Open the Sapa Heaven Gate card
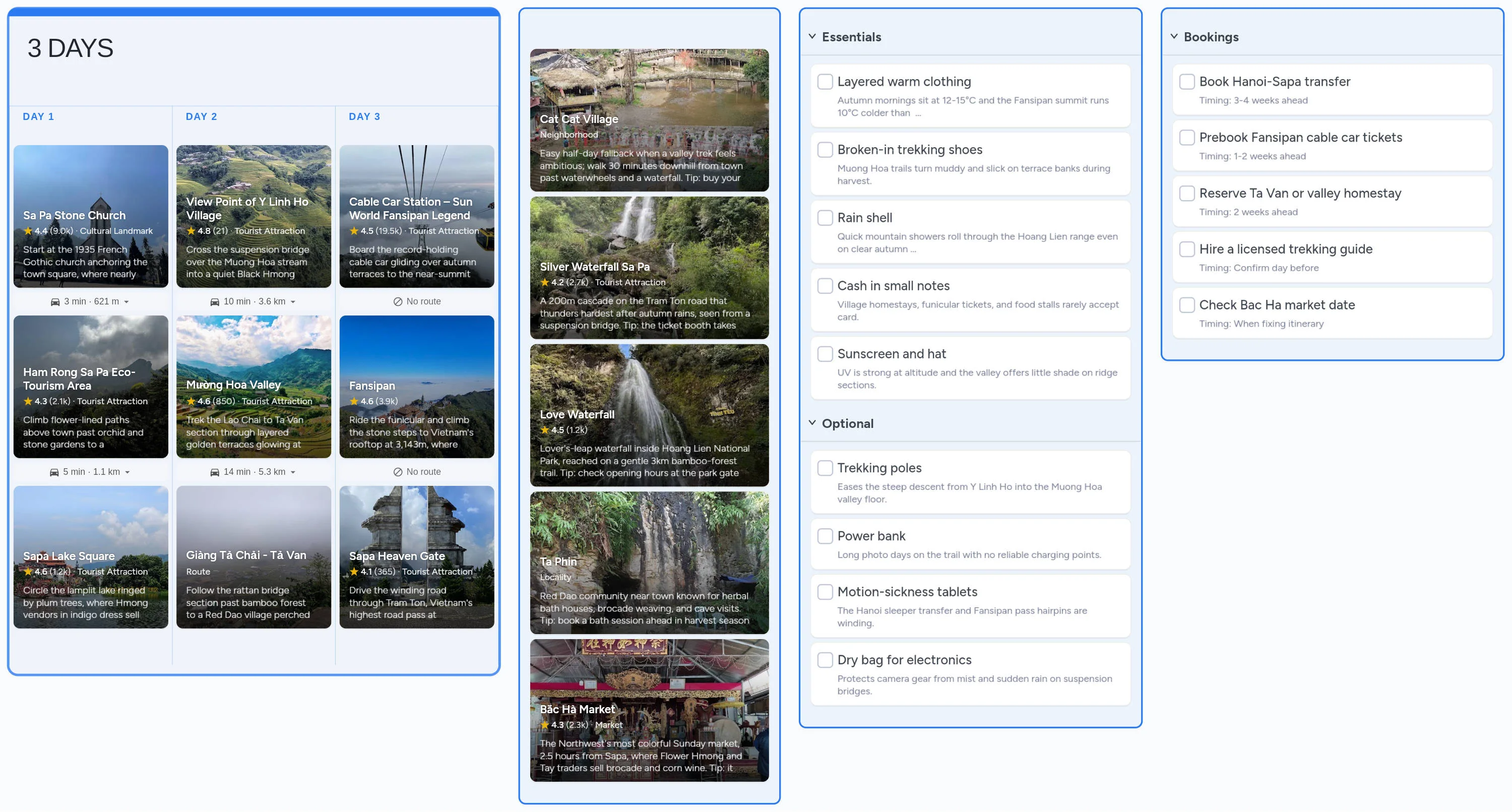The image size is (1512, 812). (417, 557)
